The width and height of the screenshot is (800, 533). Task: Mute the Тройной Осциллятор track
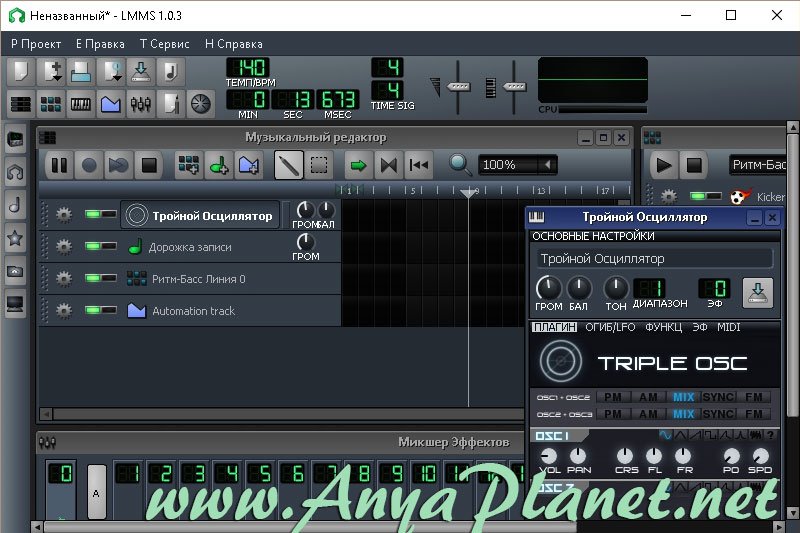click(x=93, y=214)
